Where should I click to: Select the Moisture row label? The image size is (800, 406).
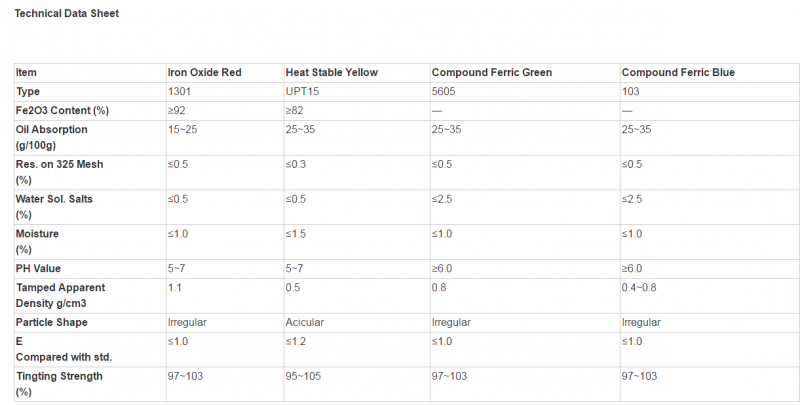tap(37, 241)
